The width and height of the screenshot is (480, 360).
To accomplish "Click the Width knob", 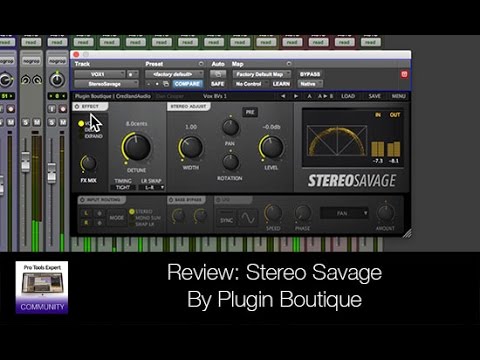I will point(191,147).
